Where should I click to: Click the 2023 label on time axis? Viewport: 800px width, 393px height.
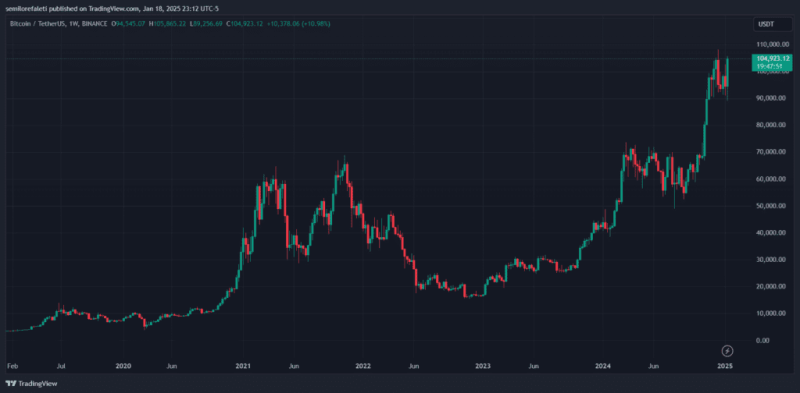(x=483, y=366)
